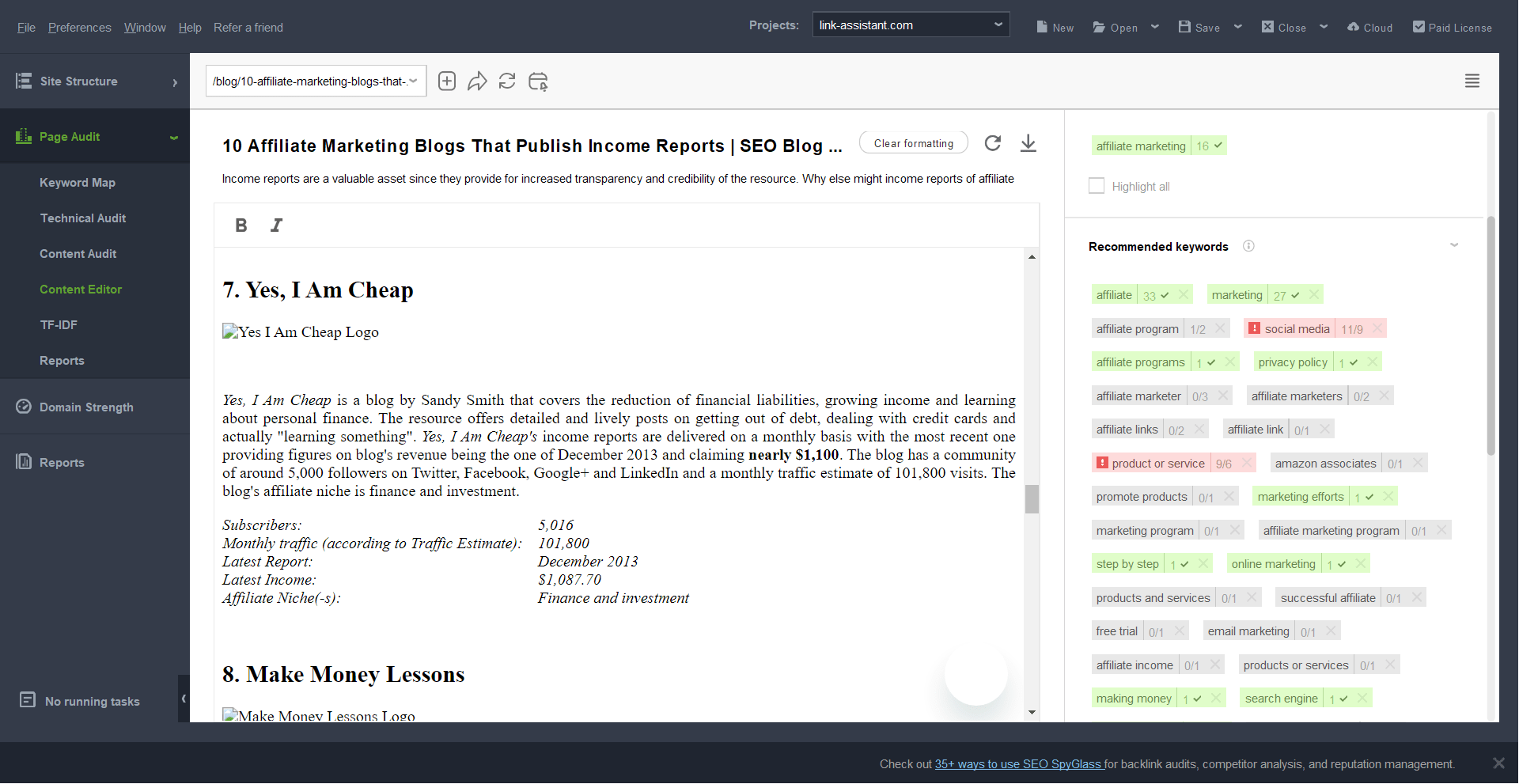Open the page URL dropdown for /blog/10-affiliate-marketing
This screenshot has width=1519, height=784.
(x=316, y=81)
